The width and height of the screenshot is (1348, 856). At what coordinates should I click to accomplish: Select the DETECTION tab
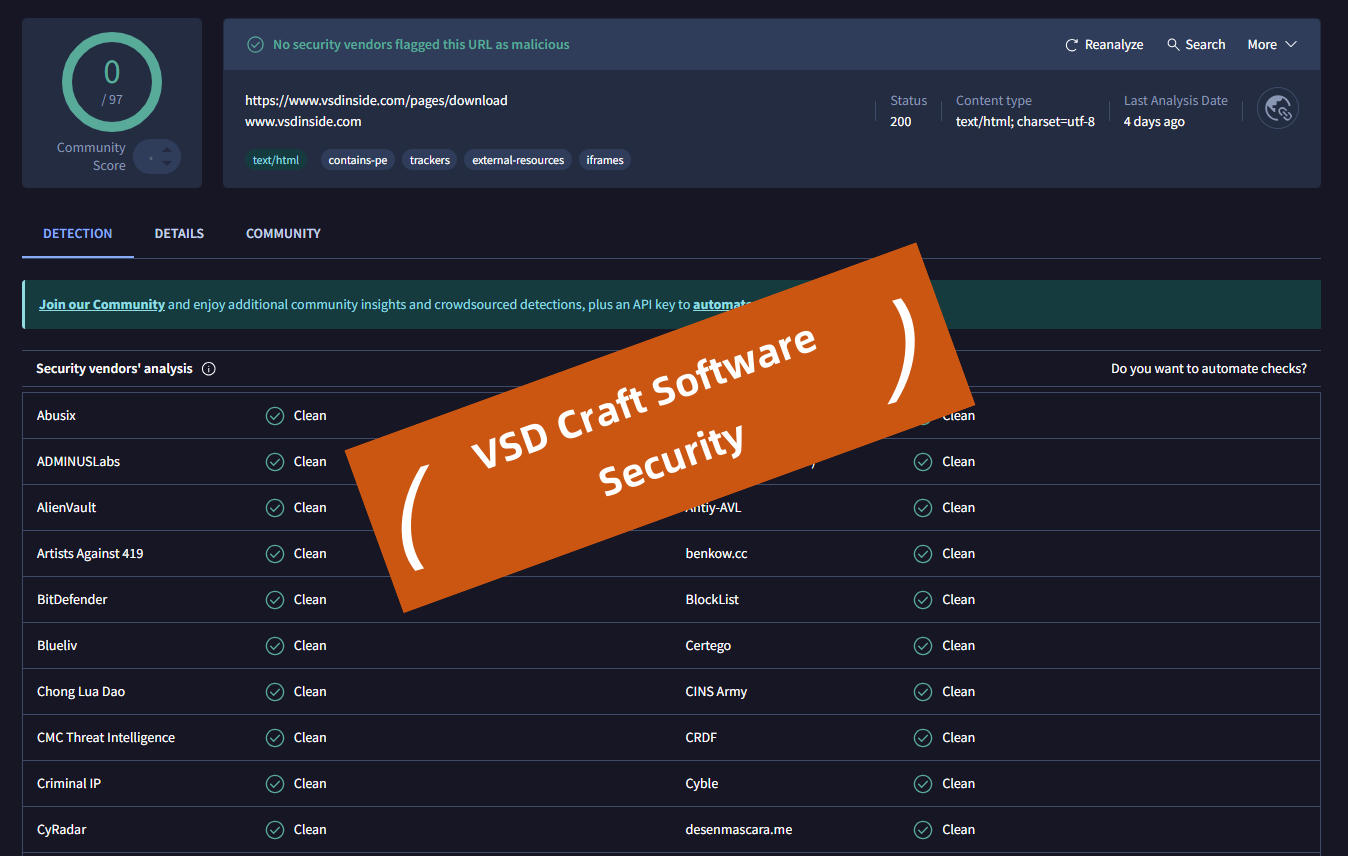(x=78, y=234)
